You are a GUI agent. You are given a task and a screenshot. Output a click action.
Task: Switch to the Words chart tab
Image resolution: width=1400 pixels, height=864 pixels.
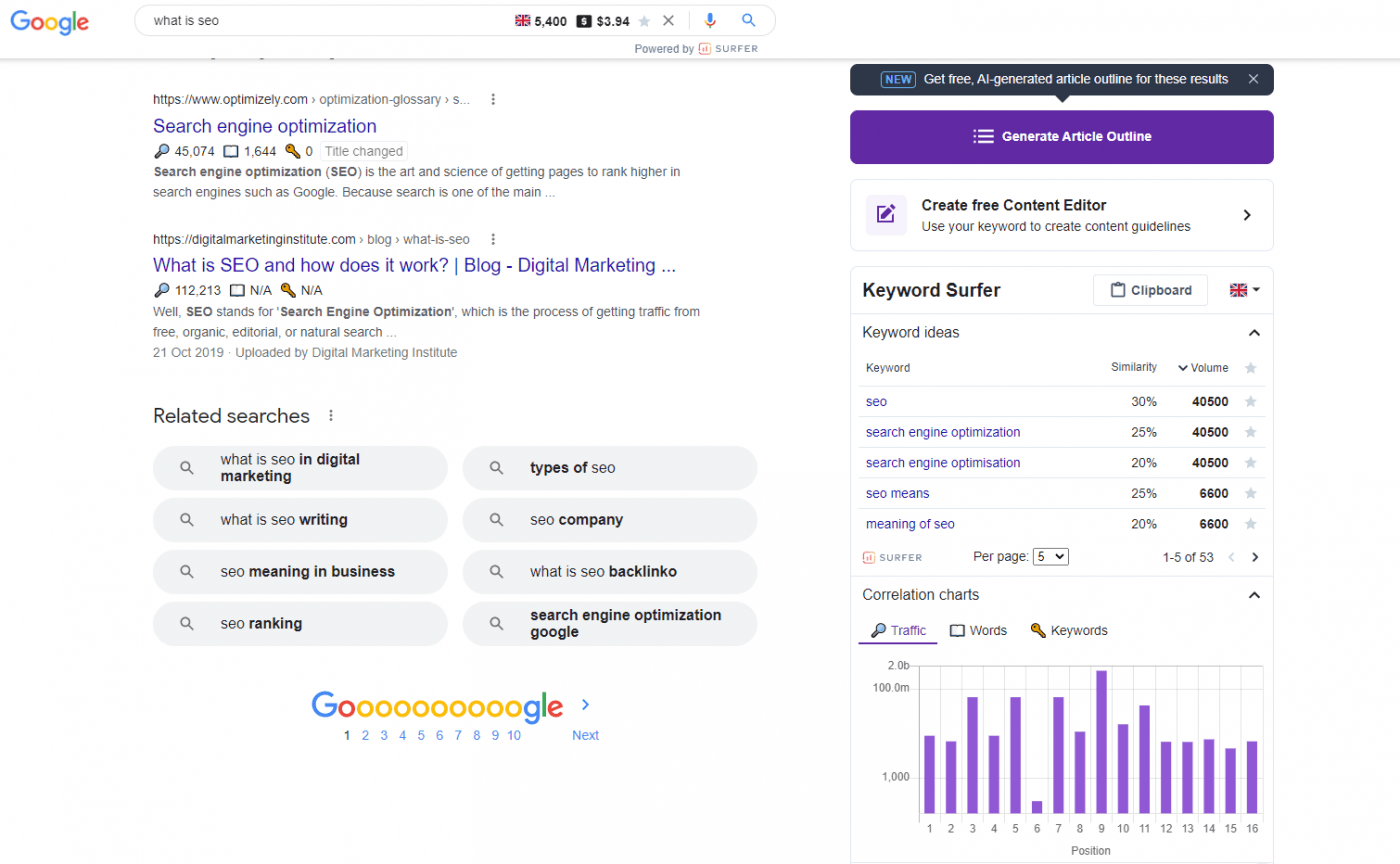click(x=978, y=631)
